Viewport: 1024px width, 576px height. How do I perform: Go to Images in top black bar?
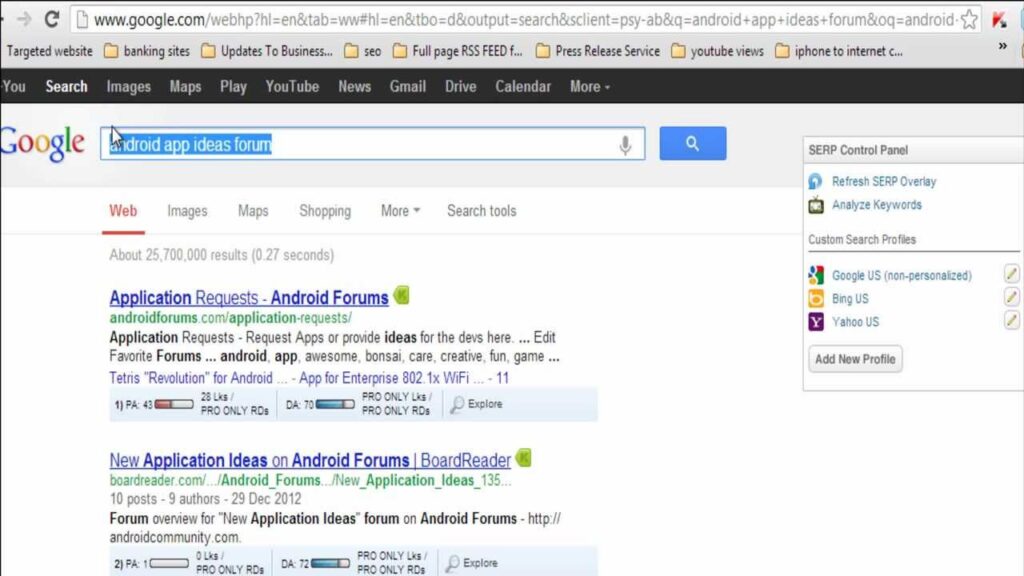(x=129, y=87)
